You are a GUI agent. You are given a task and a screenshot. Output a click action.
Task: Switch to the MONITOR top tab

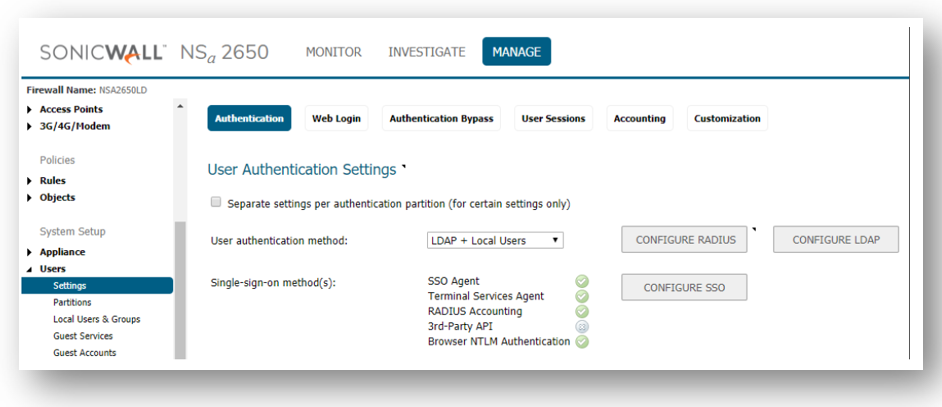(x=333, y=52)
